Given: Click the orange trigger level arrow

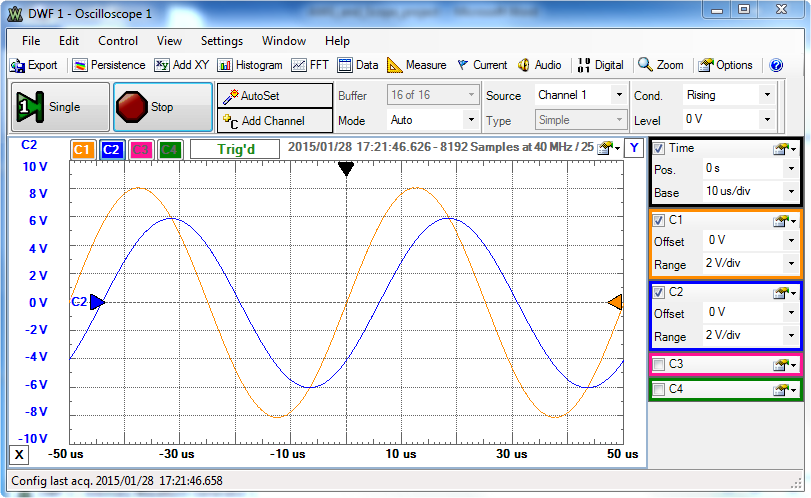Looking at the screenshot, I should 615,302.
